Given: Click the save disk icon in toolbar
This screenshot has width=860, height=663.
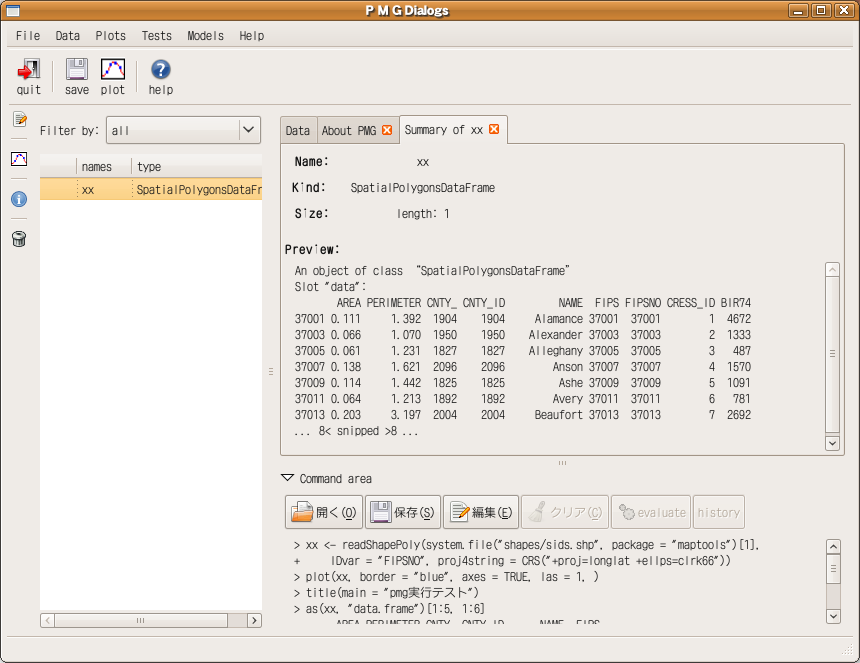Looking at the screenshot, I should pos(77,71).
